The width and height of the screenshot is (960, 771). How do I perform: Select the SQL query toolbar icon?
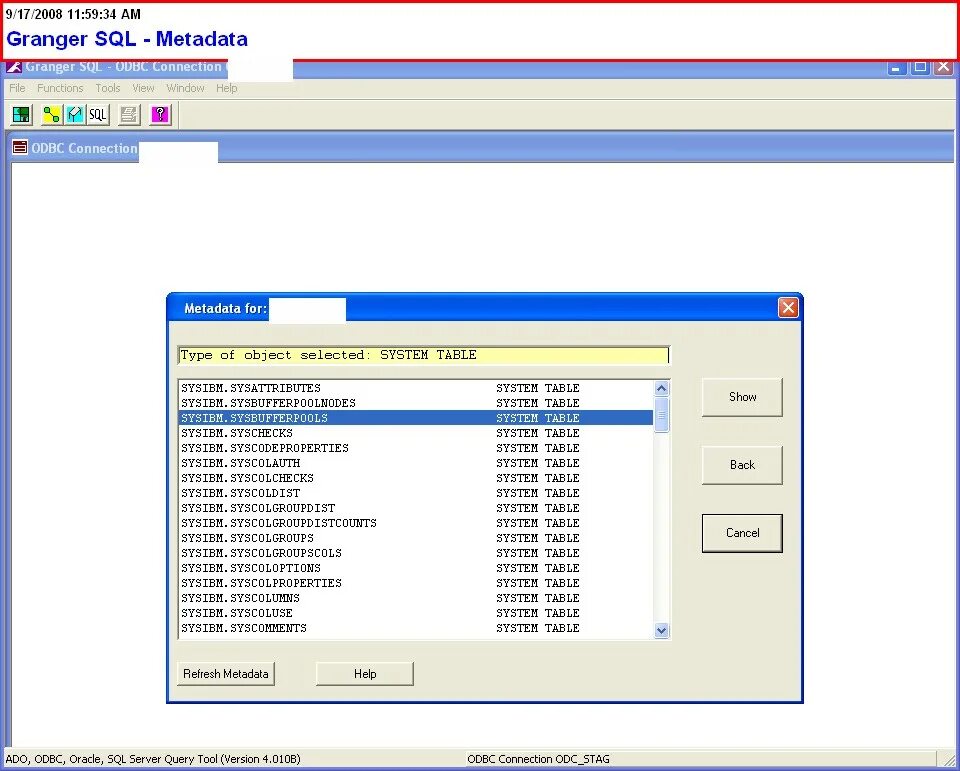(x=97, y=114)
